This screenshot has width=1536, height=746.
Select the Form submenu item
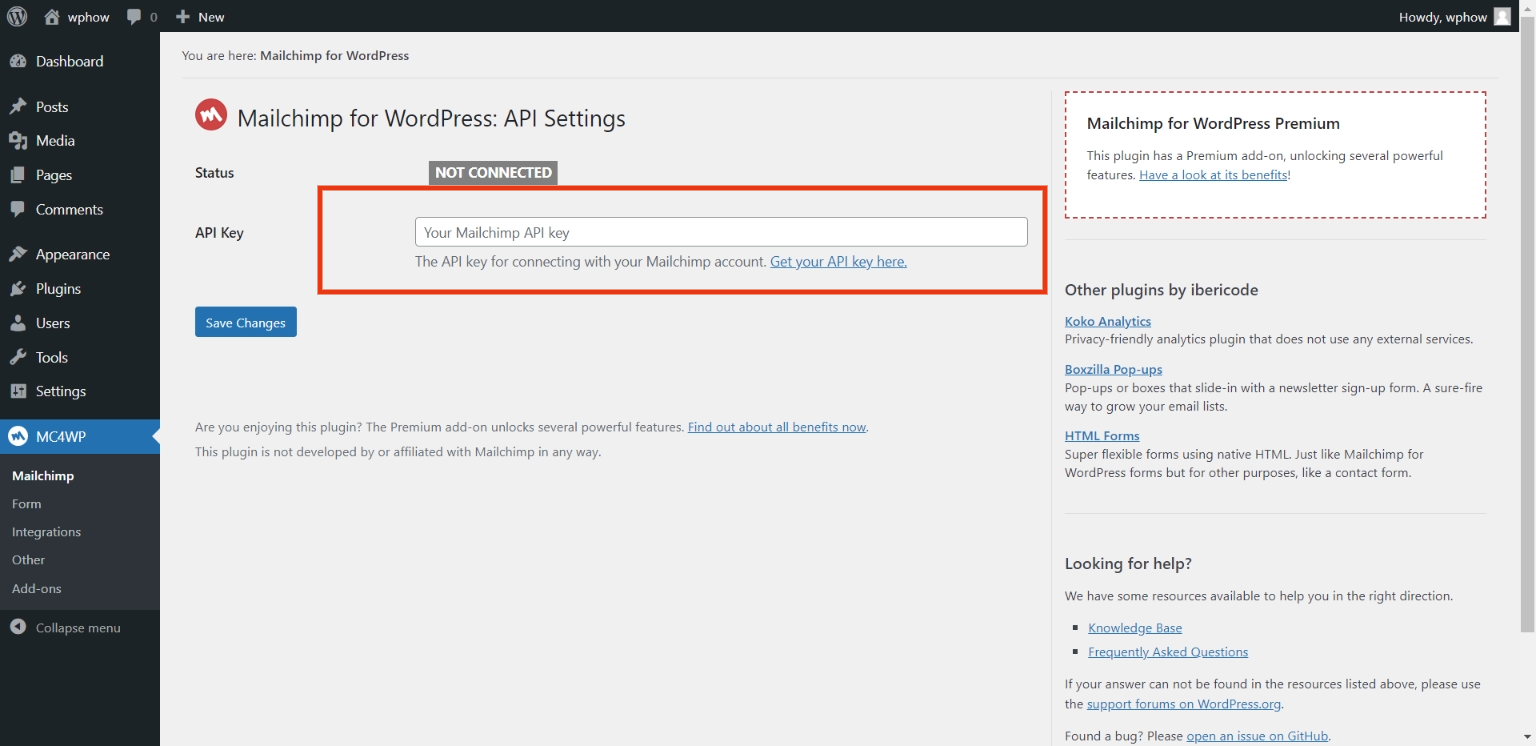(27, 504)
